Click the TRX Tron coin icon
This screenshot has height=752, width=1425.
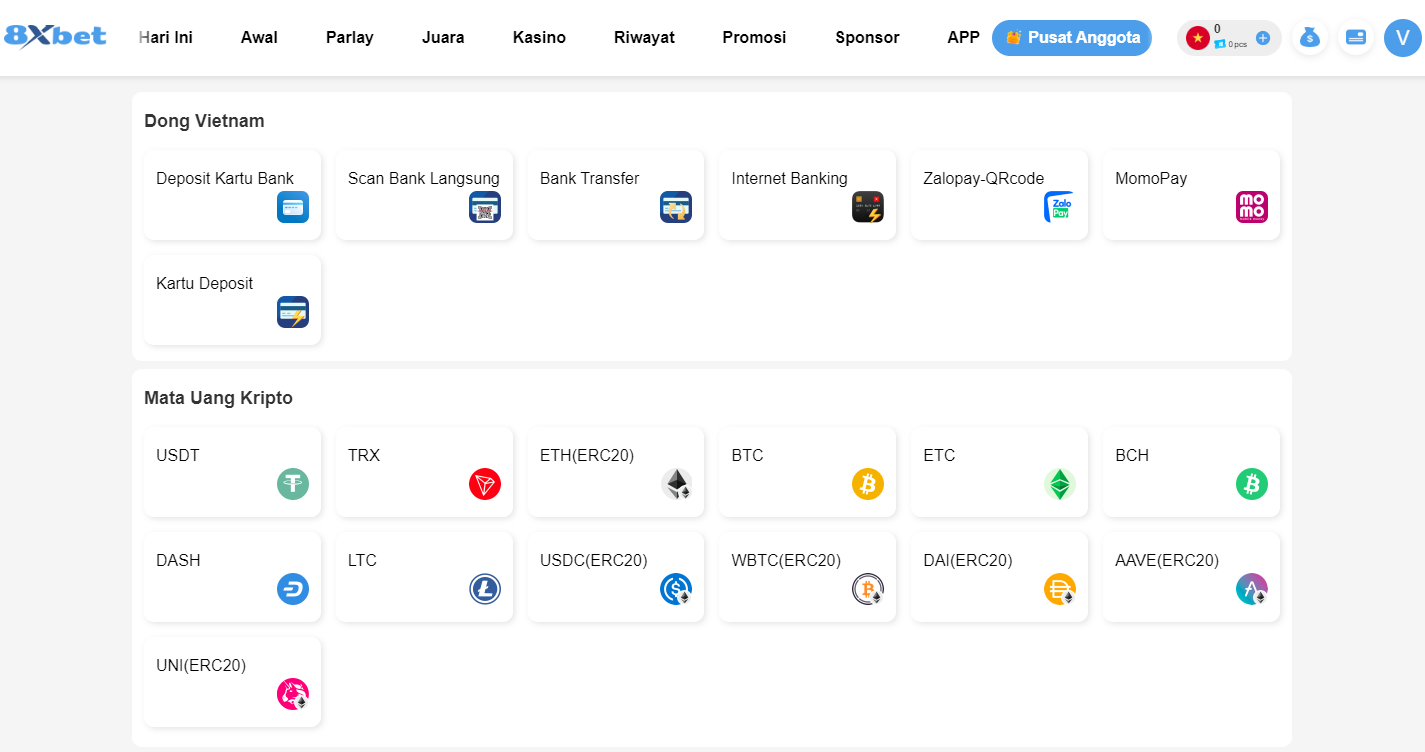pos(484,484)
